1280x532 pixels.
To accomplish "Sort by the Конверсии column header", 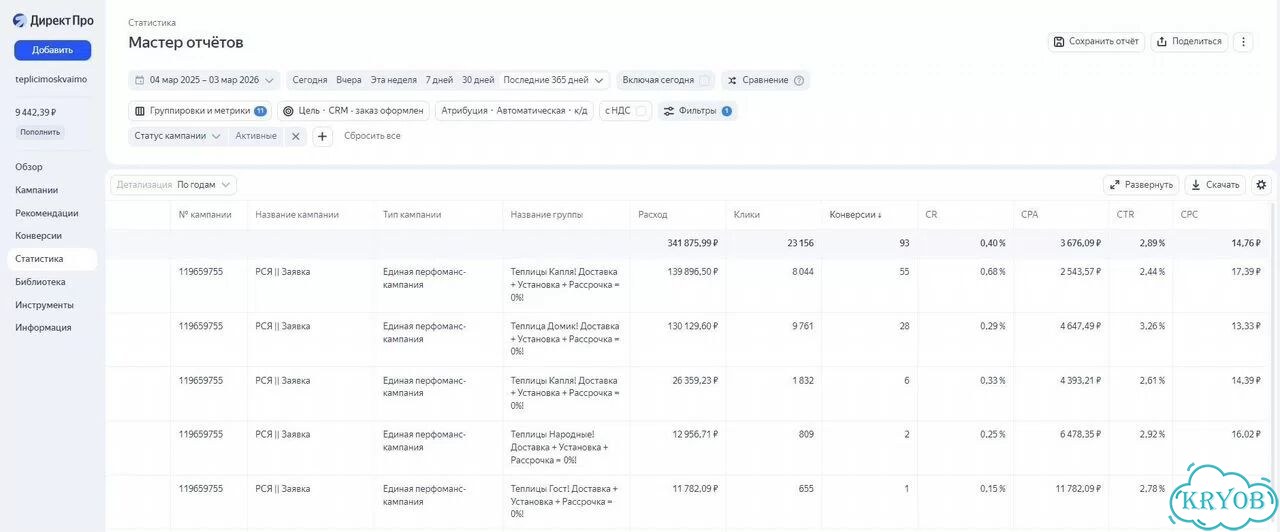I will click(x=854, y=215).
